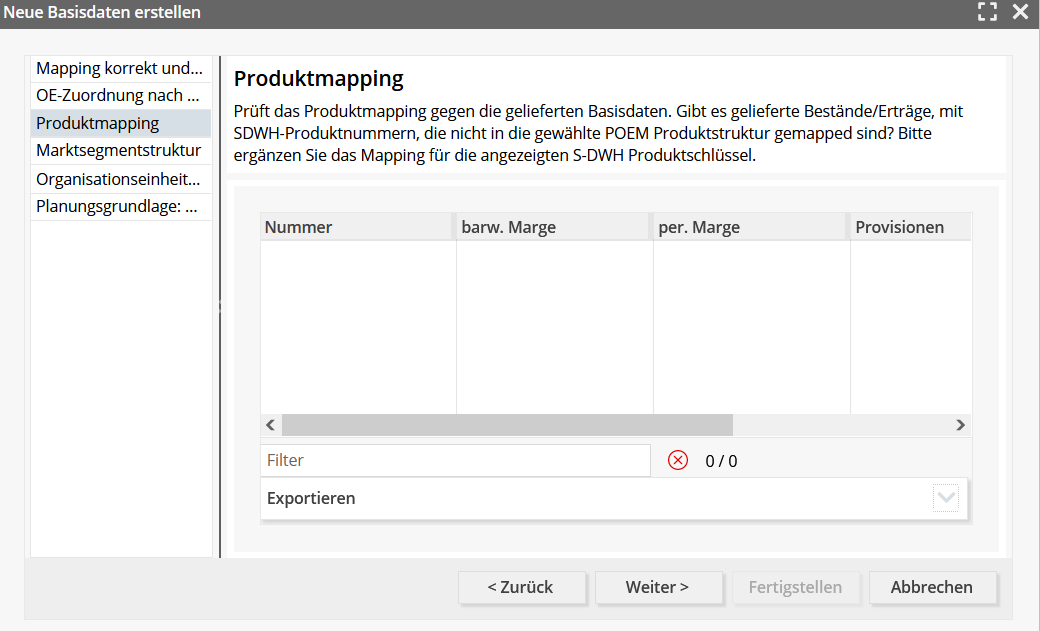Screen dimensions: 1040x631
Task: Open the OE-Zuordnung nach ... step
Action: pyautogui.click(x=121, y=96)
